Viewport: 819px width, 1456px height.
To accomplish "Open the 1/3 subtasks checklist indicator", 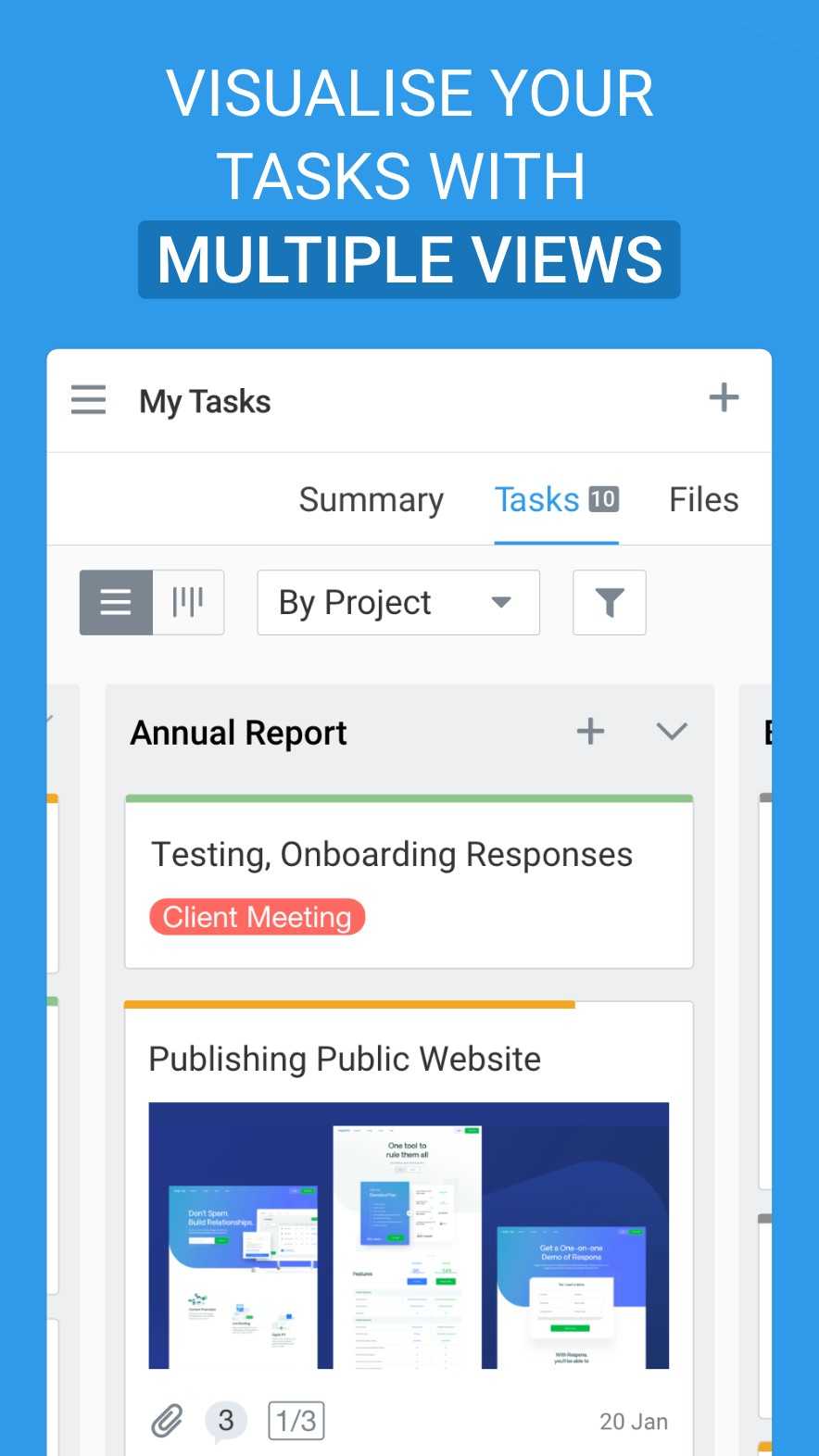I will click(296, 1421).
